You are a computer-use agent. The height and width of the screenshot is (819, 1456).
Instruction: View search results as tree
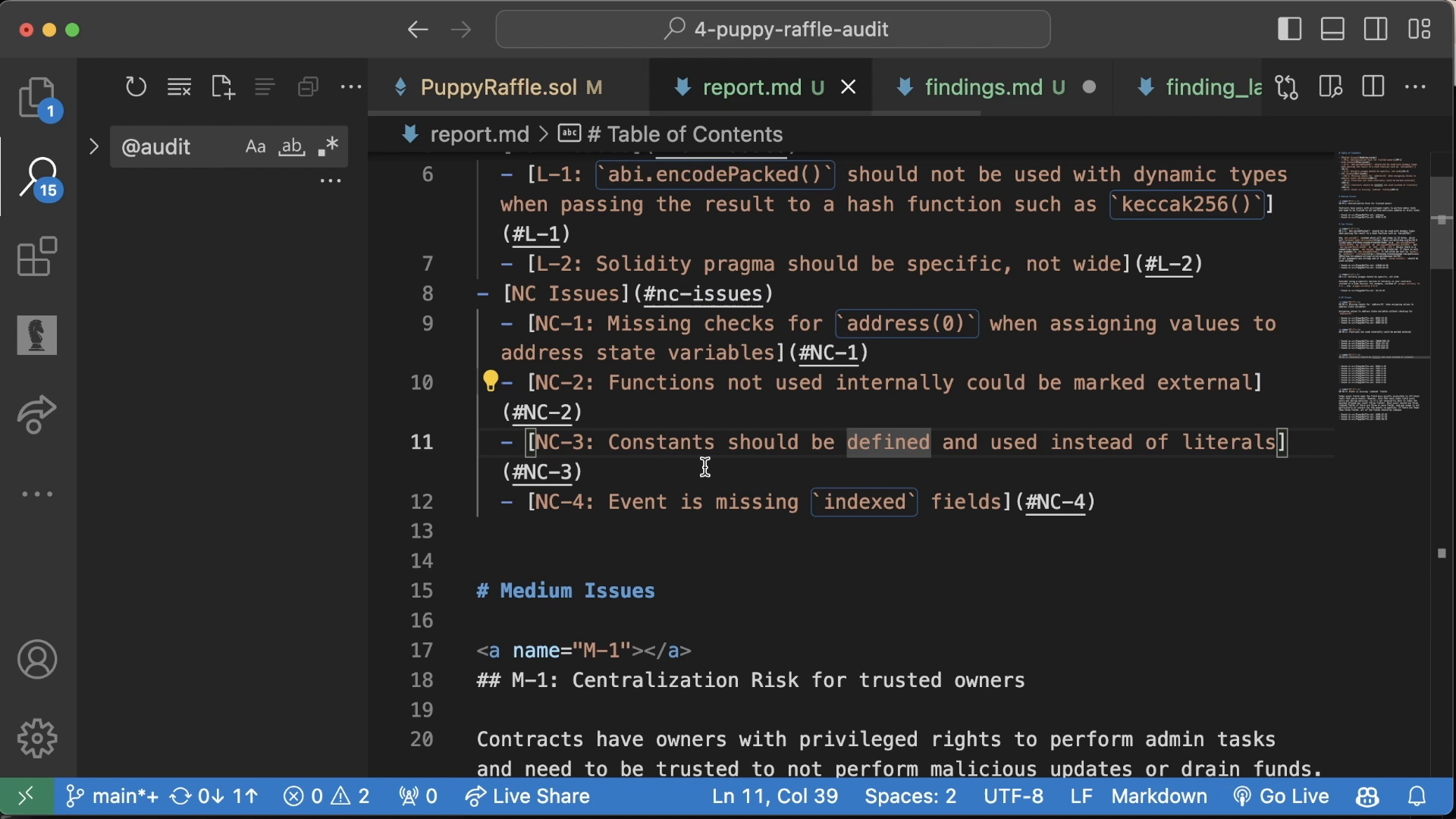(x=265, y=87)
